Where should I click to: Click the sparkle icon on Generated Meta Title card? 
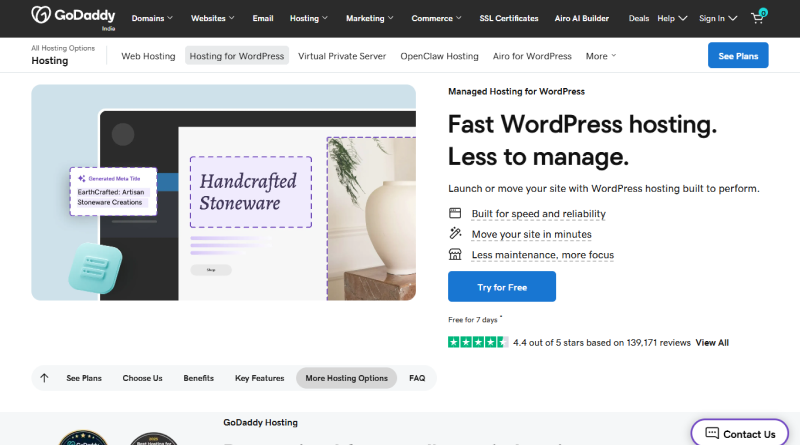pos(82,179)
